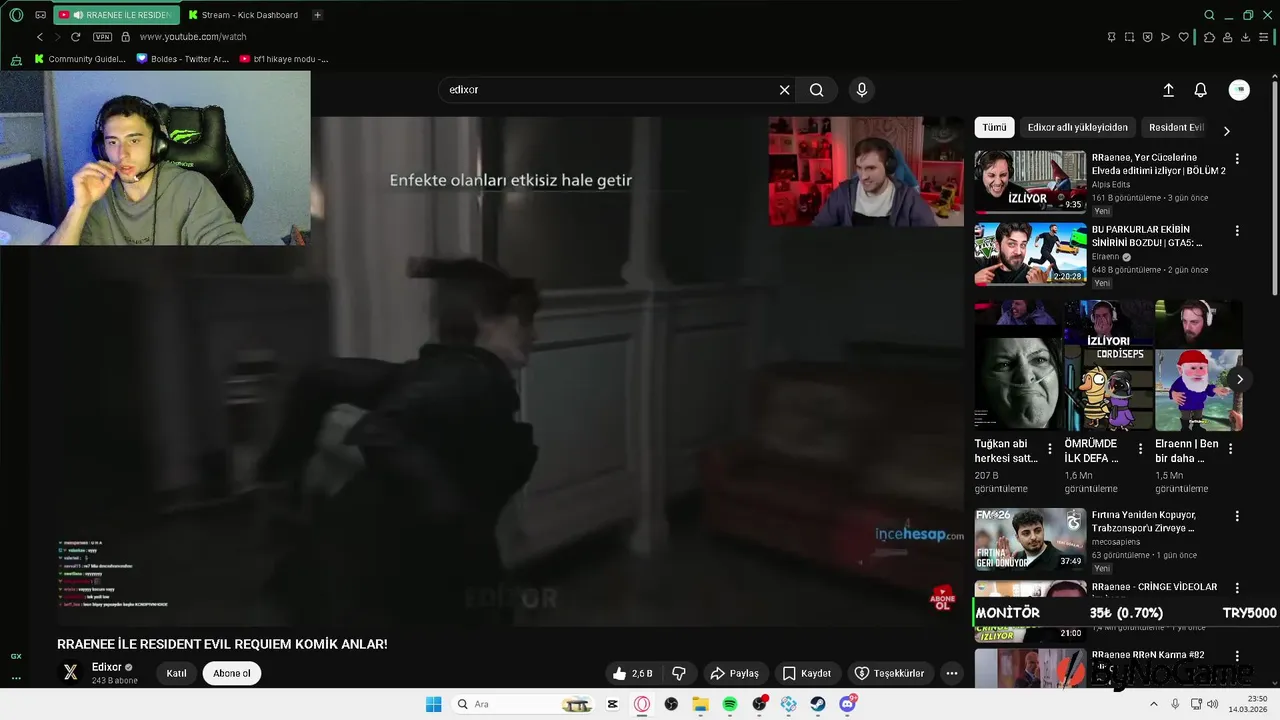The image size is (1280, 720).
Task: Open YouTube notifications bell
Action: tap(1201, 90)
